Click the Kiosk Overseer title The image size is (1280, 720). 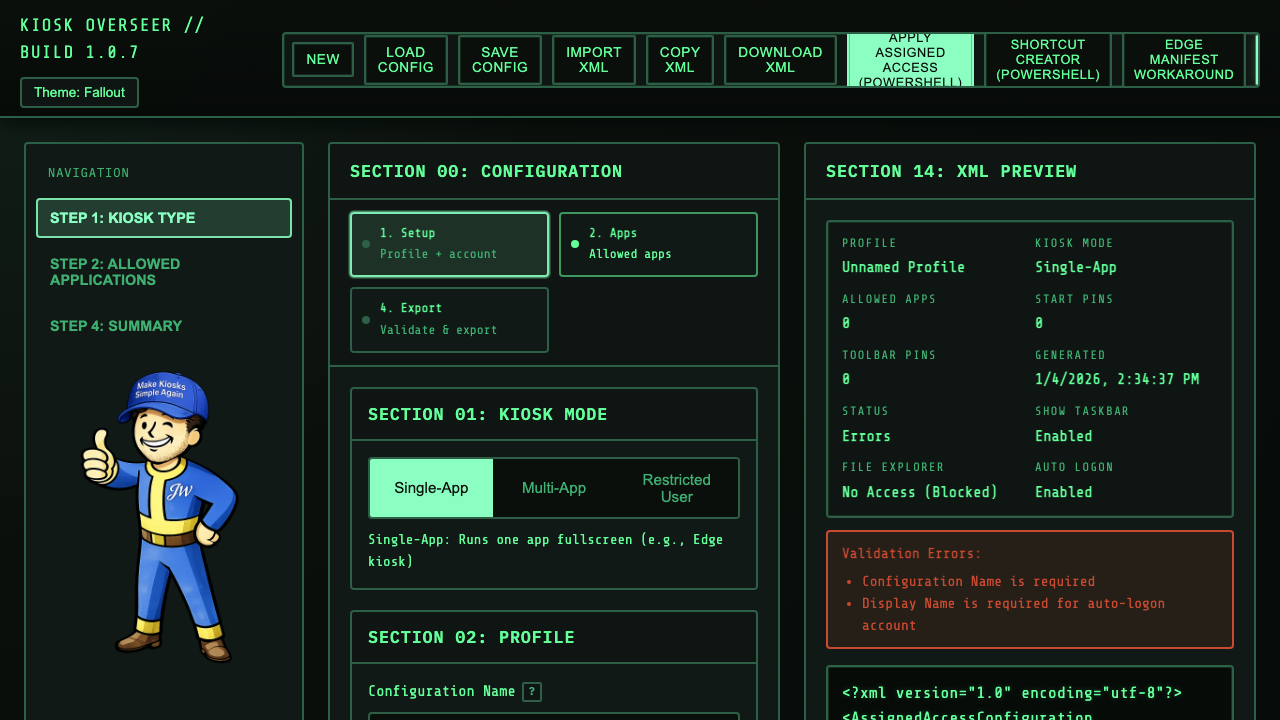coord(112,39)
